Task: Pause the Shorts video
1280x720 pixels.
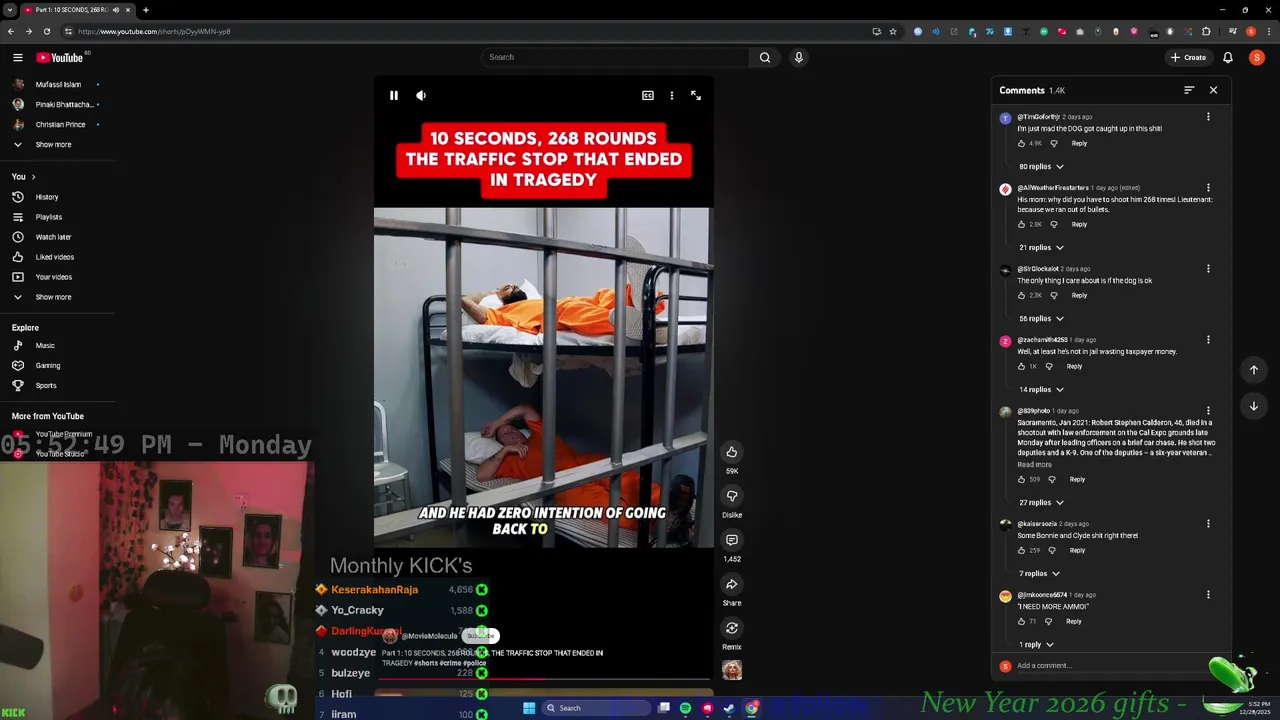Action: tap(394, 95)
